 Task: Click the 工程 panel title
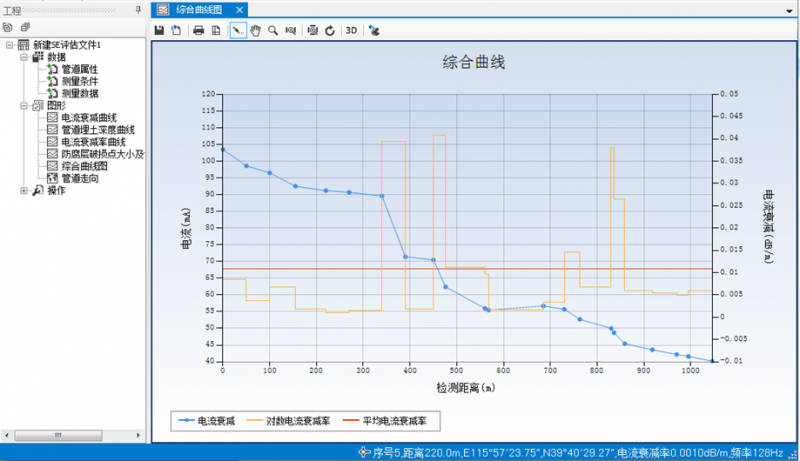pyautogui.click(x=12, y=10)
